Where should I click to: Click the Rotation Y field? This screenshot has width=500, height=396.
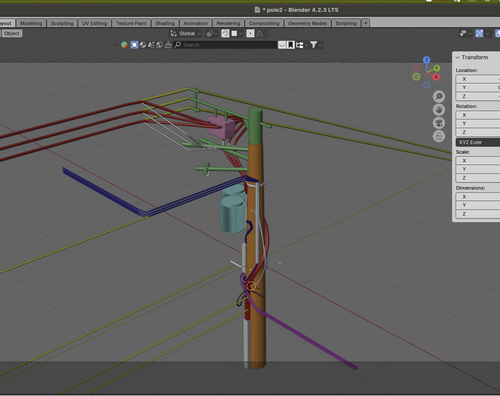tap(478, 123)
